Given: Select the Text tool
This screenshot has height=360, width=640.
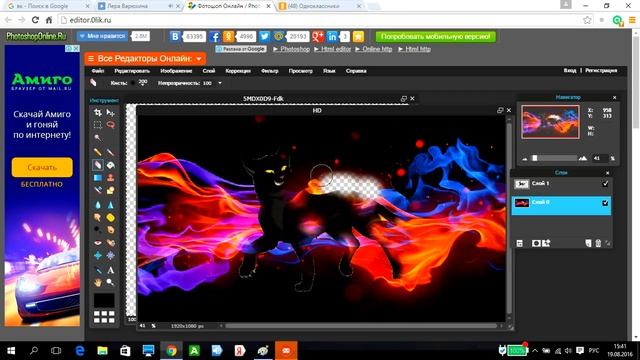Looking at the screenshot, I should click(x=110, y=270).
